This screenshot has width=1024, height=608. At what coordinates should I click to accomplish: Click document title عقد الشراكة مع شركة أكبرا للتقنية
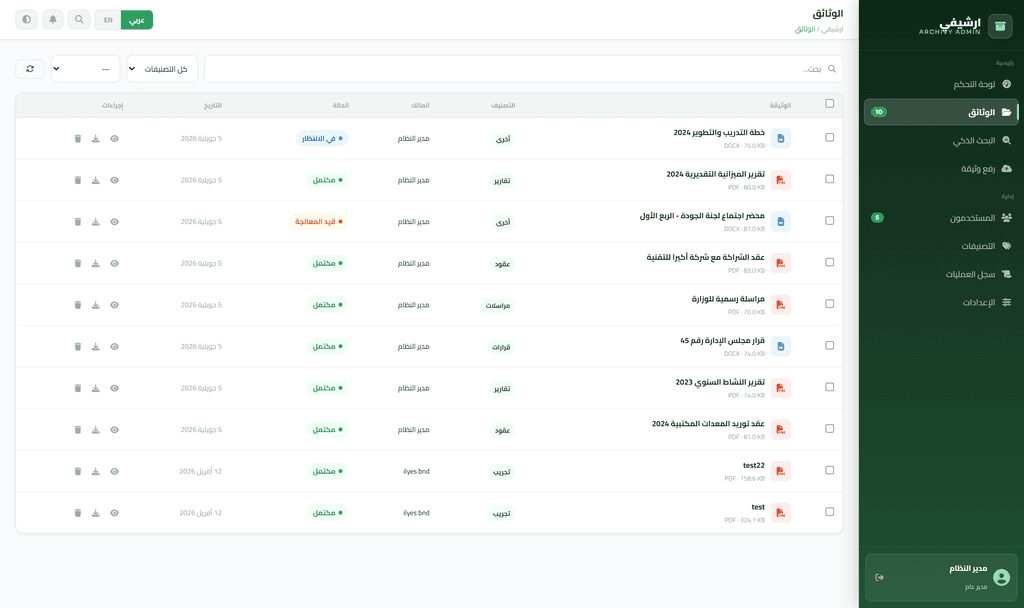pos(705,257)
